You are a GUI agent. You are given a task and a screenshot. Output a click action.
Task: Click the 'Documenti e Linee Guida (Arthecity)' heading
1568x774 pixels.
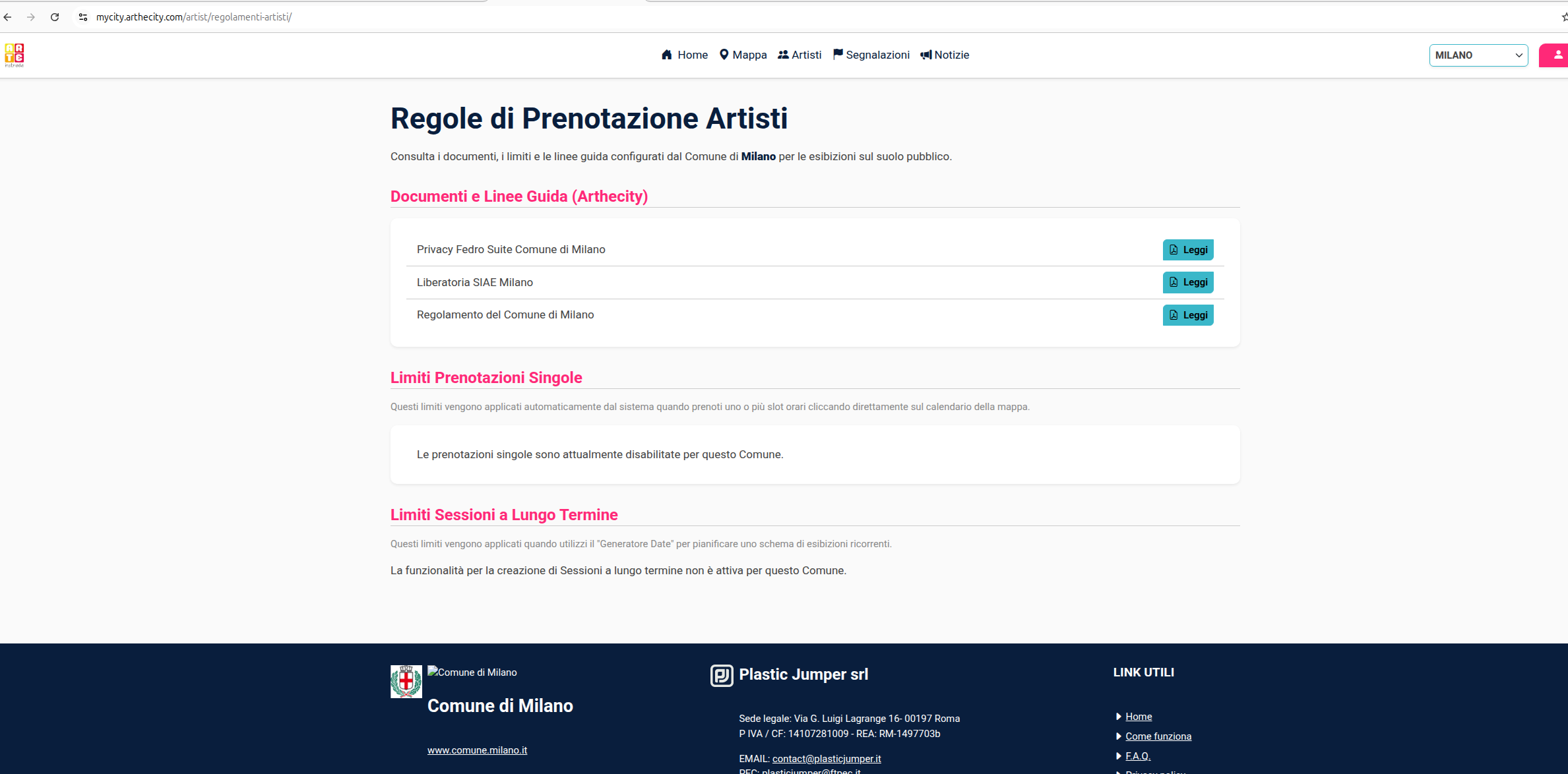point(519,196)
